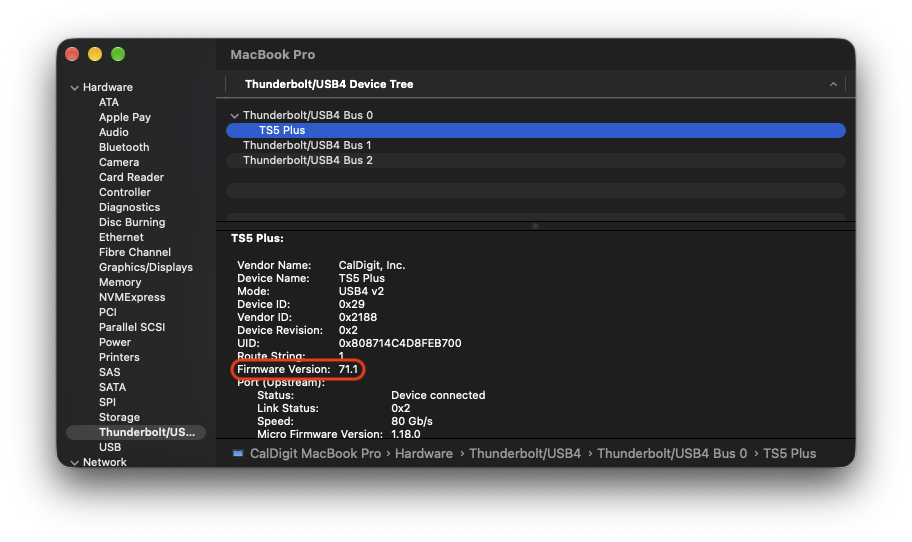
Task: Select Camera in the sidebar
Action: (x=119, y=162)
